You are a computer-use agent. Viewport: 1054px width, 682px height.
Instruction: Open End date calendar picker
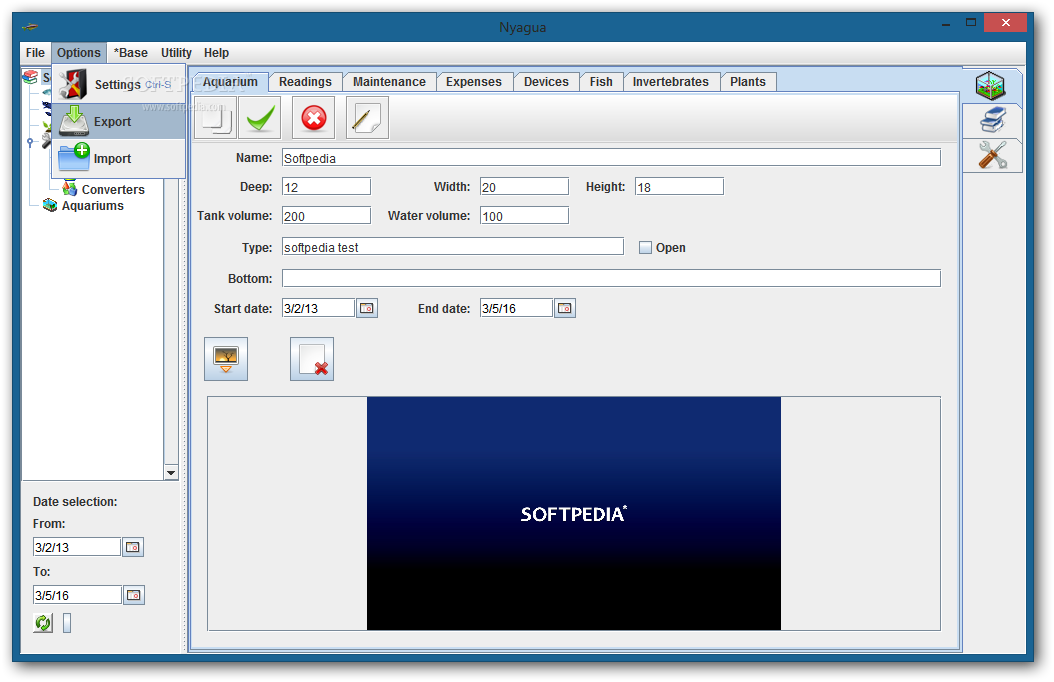pyautogui.click(x=565, y=308)
